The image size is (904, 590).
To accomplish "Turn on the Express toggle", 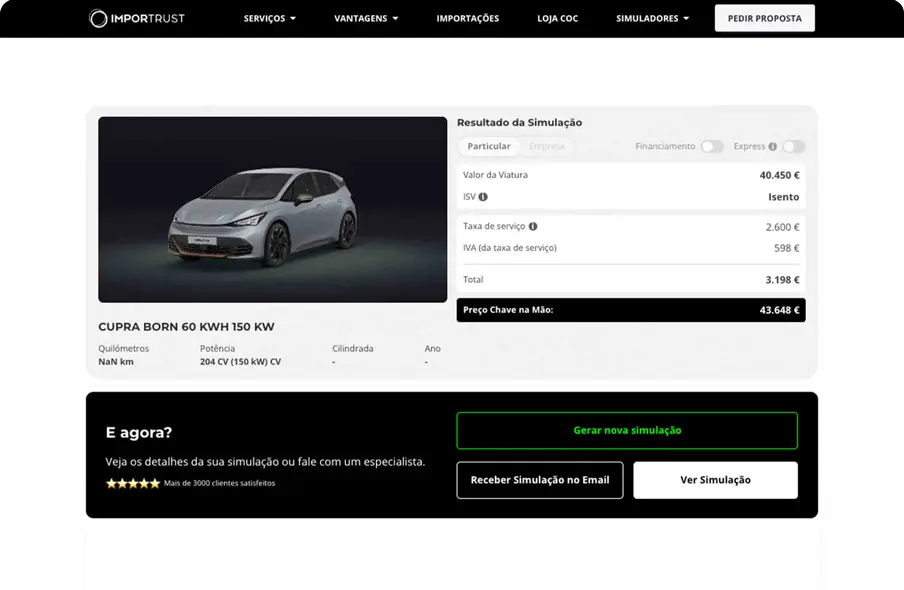I will tap(793, 147).
